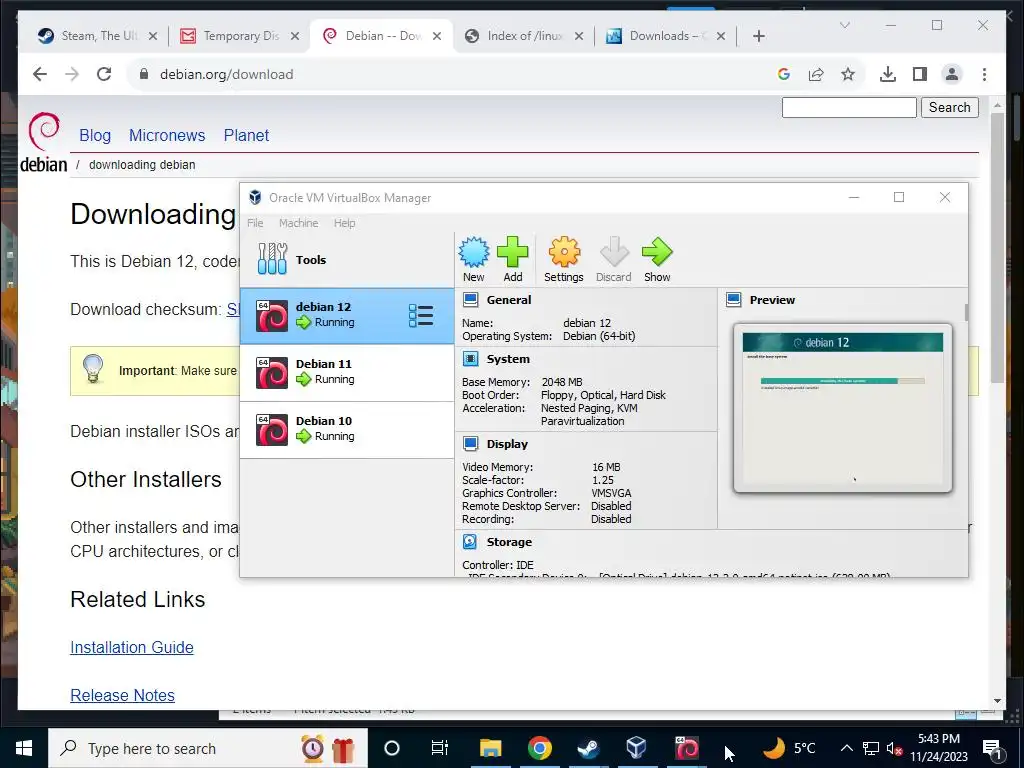Click the Add machine green plus icon
This screenshot has height=768, width=1024.
(x=513, y=259)
